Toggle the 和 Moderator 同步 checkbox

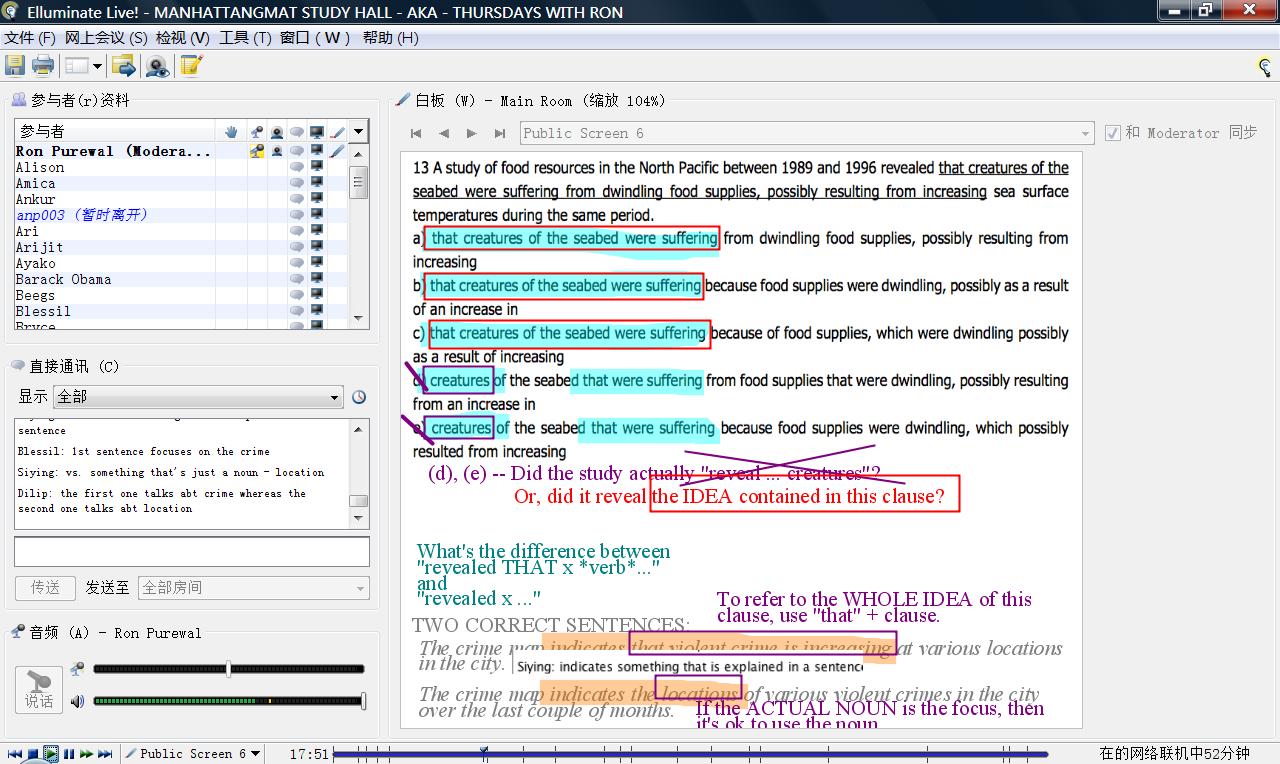[x=1113, y=133]
